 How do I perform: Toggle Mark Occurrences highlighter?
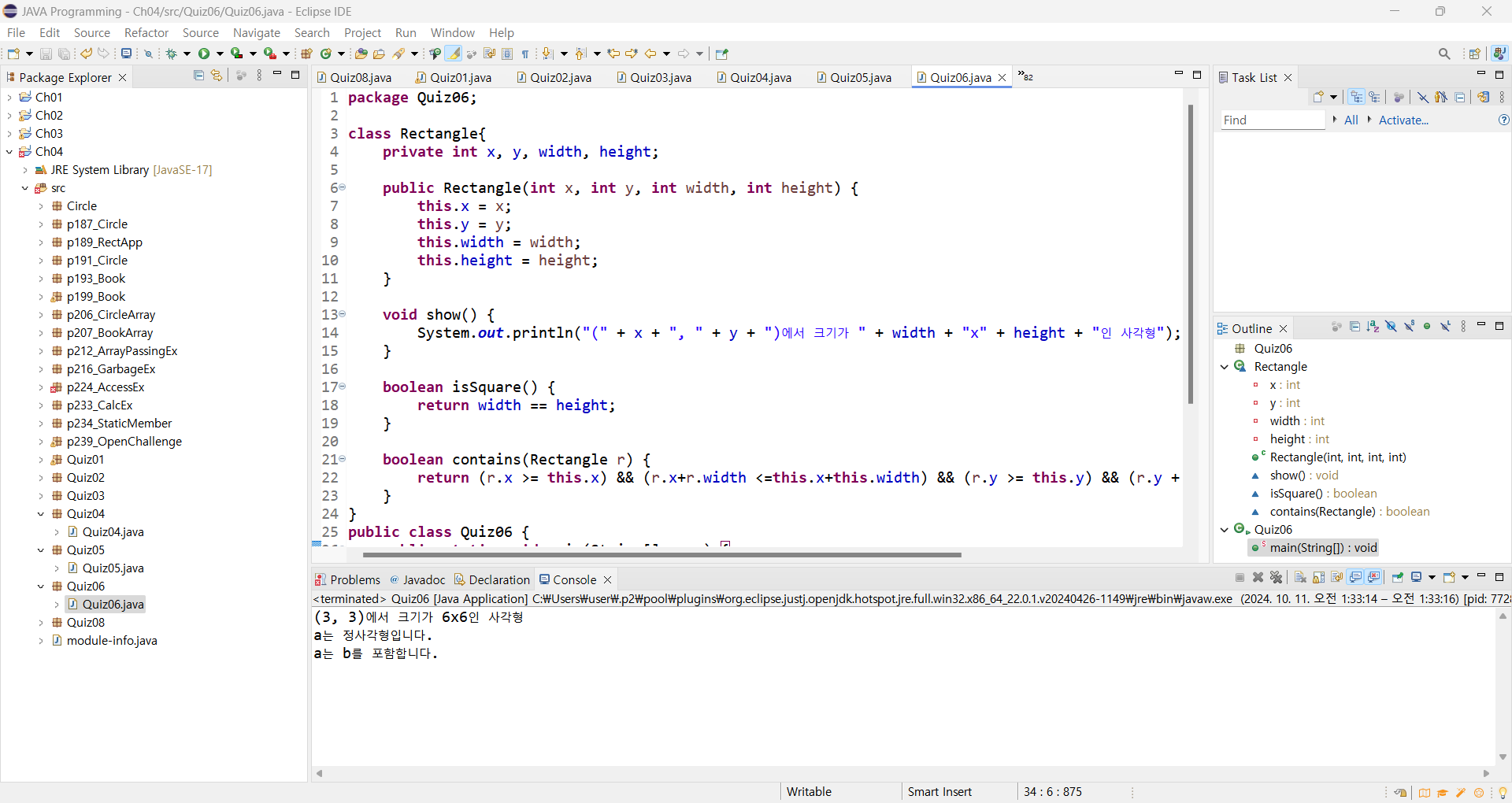tap(453, 54)
